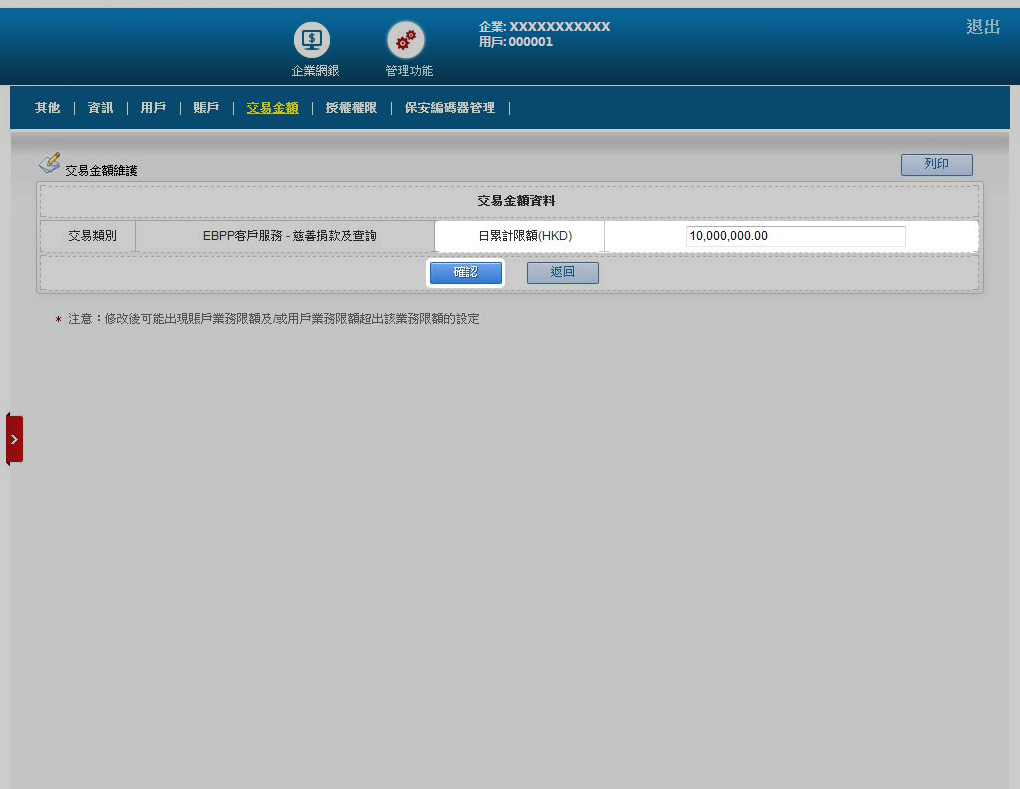Switch to the 賬戶 menu item
Viewport: 1020px width, 789px height.
click(x=206, y=108)
